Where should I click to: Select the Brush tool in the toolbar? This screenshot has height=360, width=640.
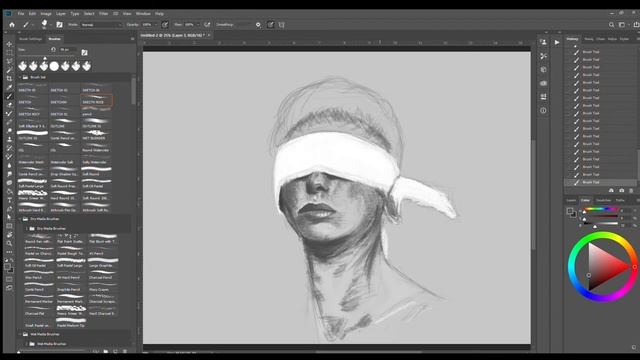tap(9, 96)
